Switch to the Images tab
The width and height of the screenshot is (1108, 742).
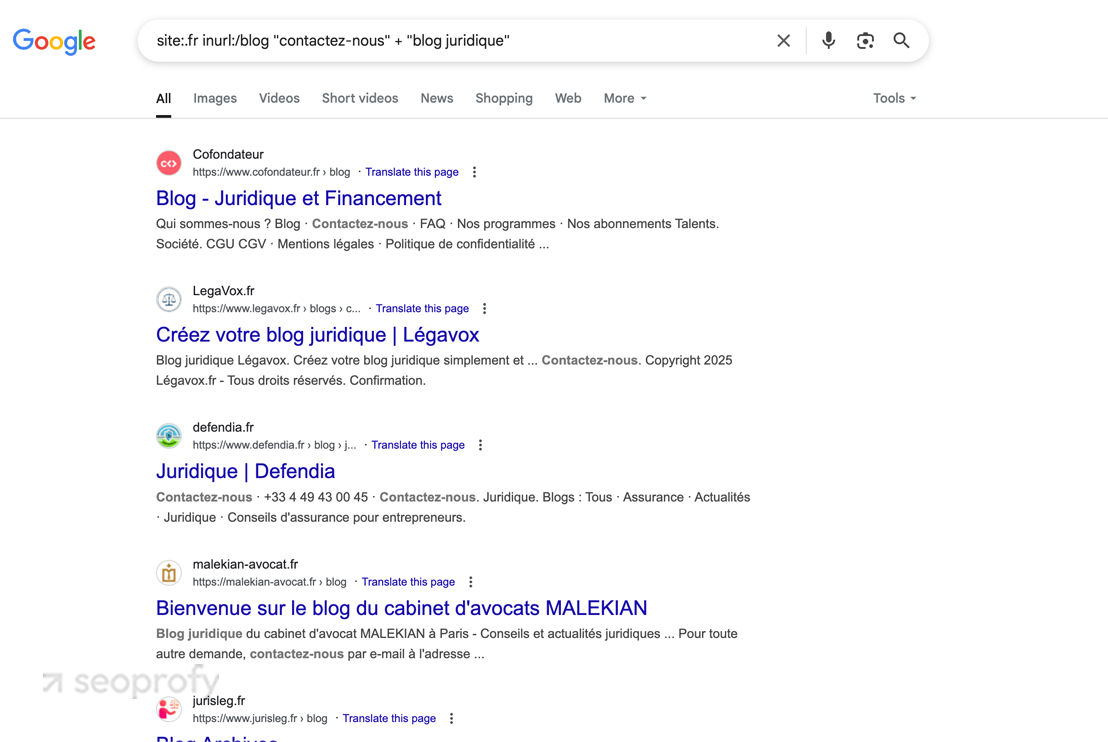[215, 98]
